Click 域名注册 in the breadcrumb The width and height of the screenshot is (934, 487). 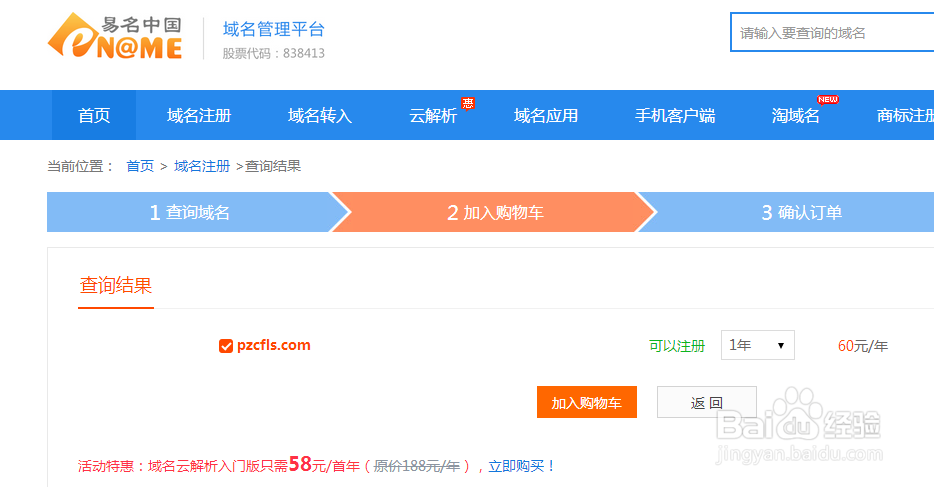(202, 166)
